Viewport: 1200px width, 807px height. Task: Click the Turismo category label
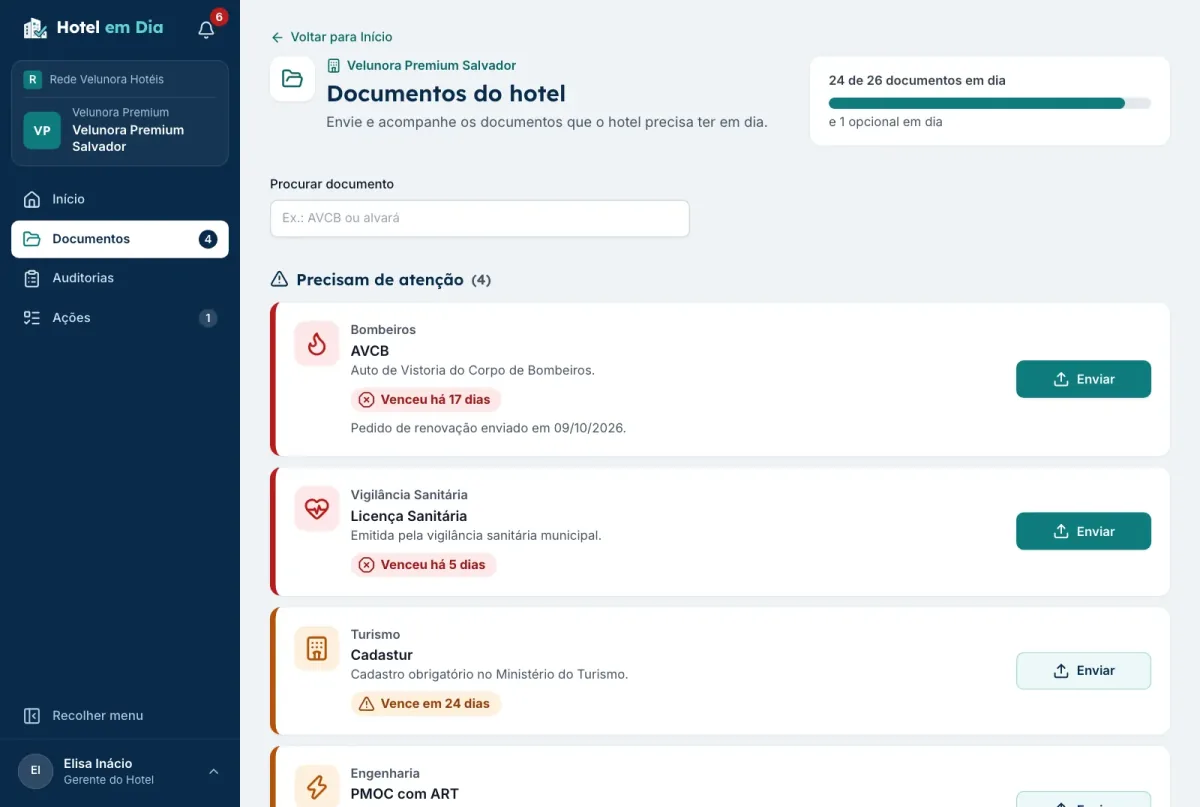(375, 634)
